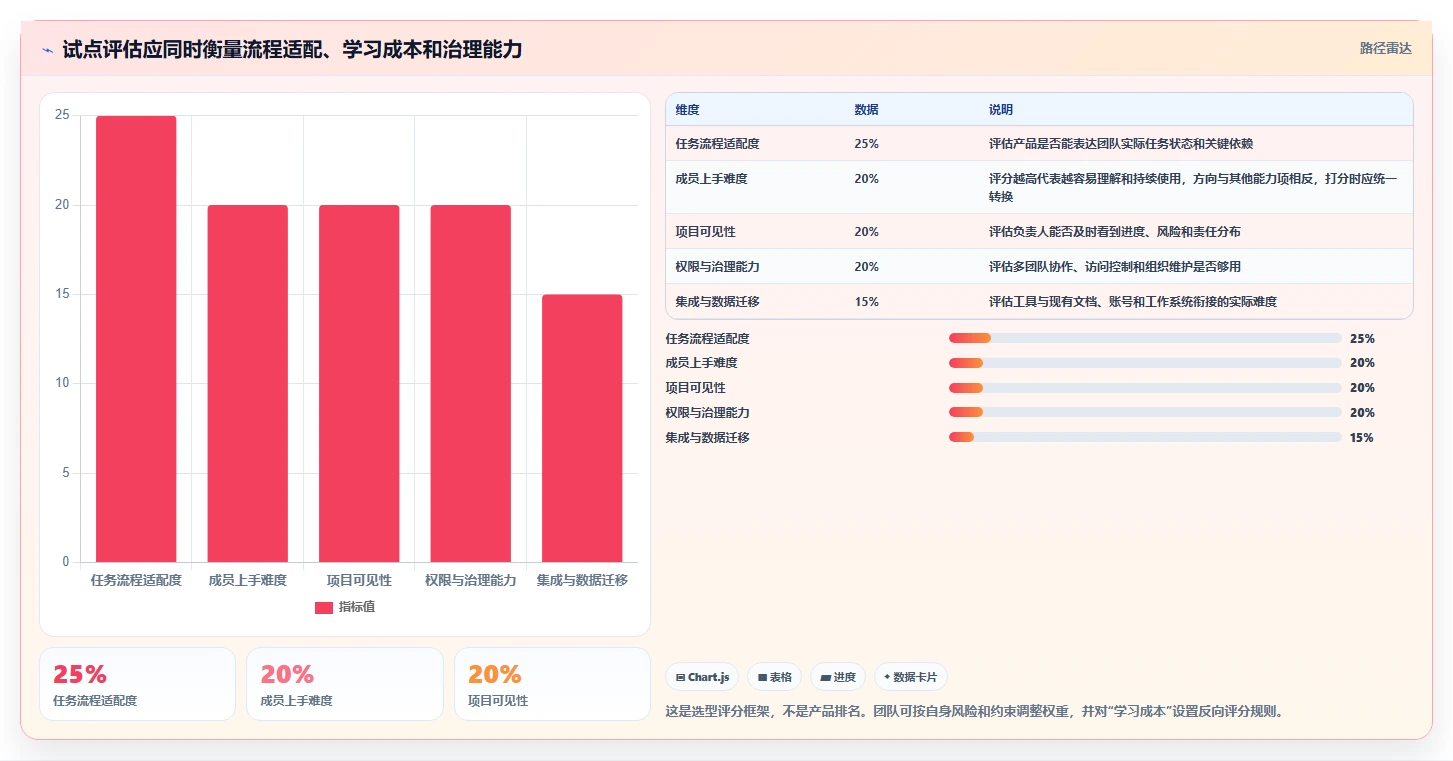Click the 评估产品是否能表达团队 description cell
Screen dimensions: 1453x761
click(x=1196, y=144)
